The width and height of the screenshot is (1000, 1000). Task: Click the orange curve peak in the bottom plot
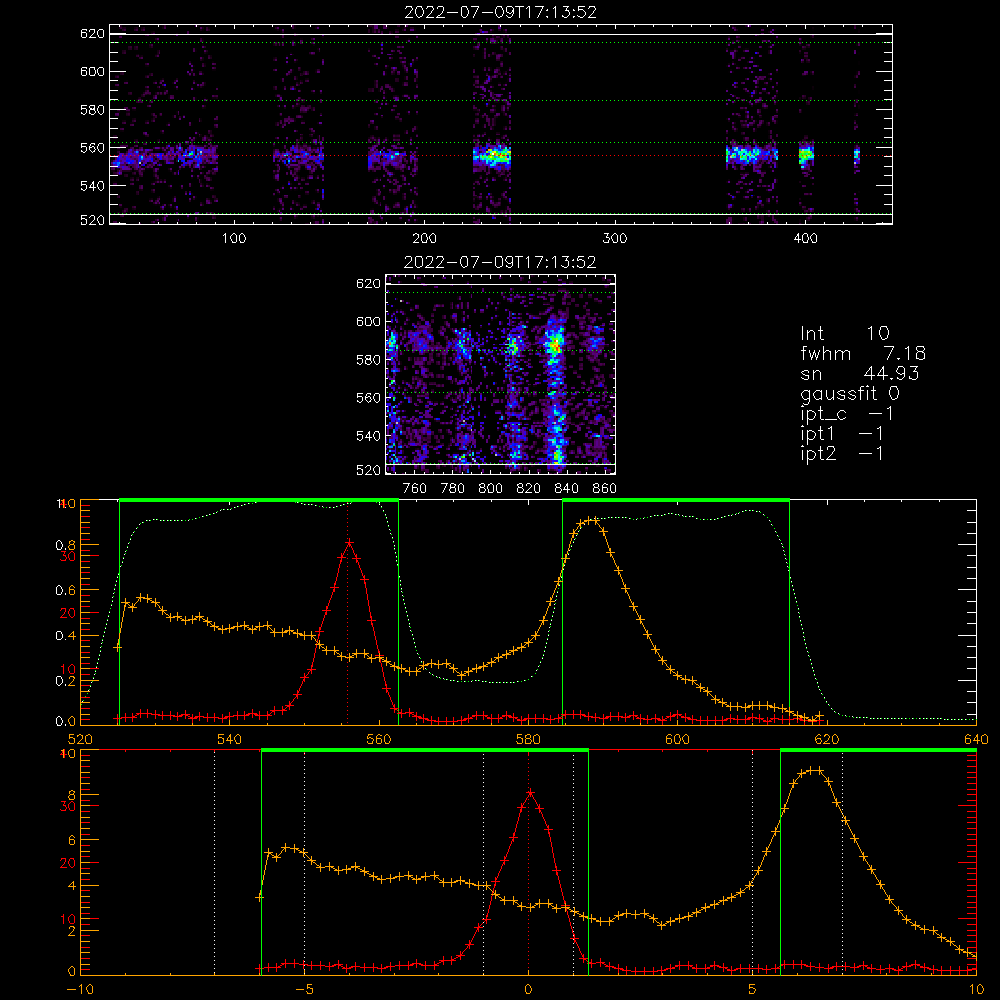pyautogui.click(x=813, y=770)
